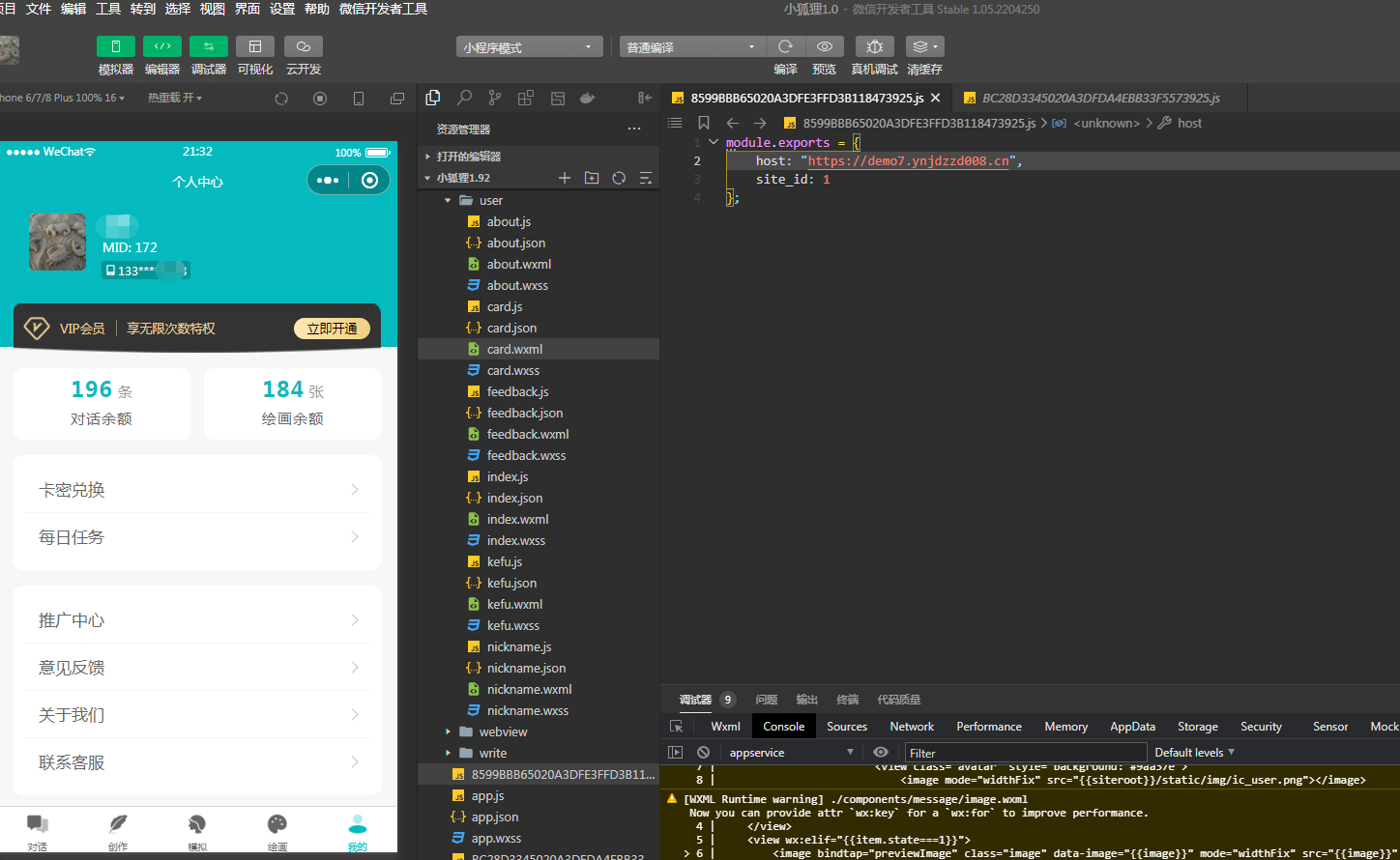Click the Compile refresh icon
The width and height of the screenshot is (1400, 860).
coord(786,46)
